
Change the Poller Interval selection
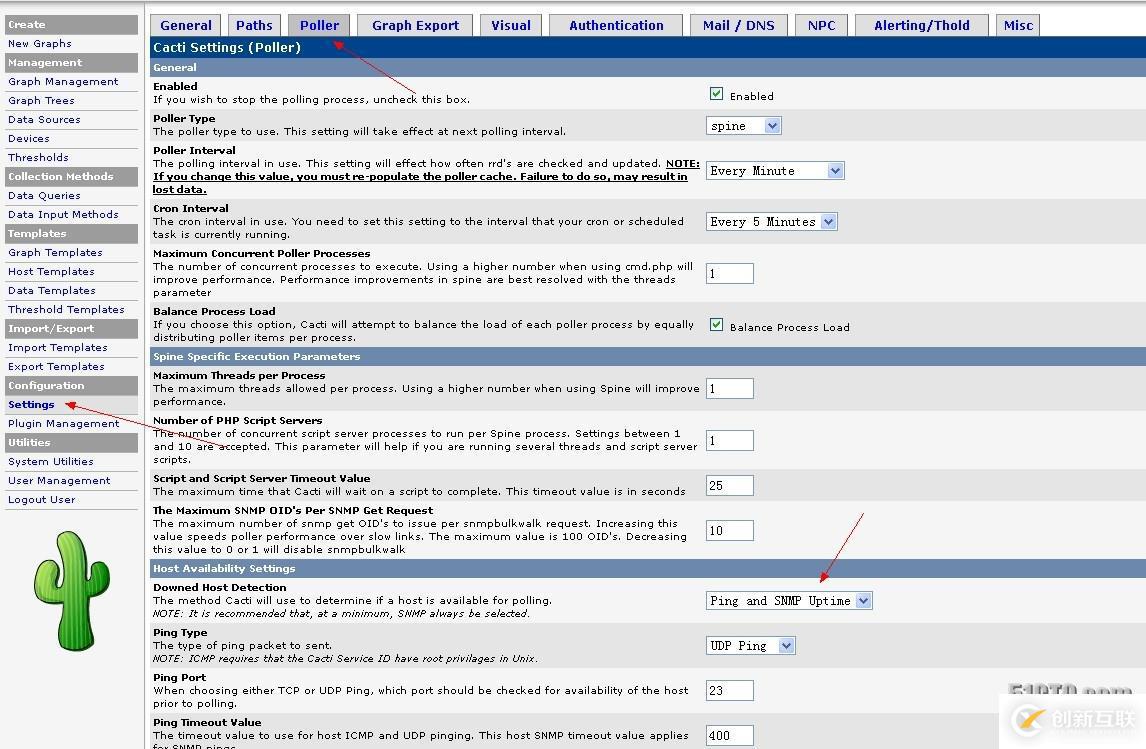click(775, 170)
